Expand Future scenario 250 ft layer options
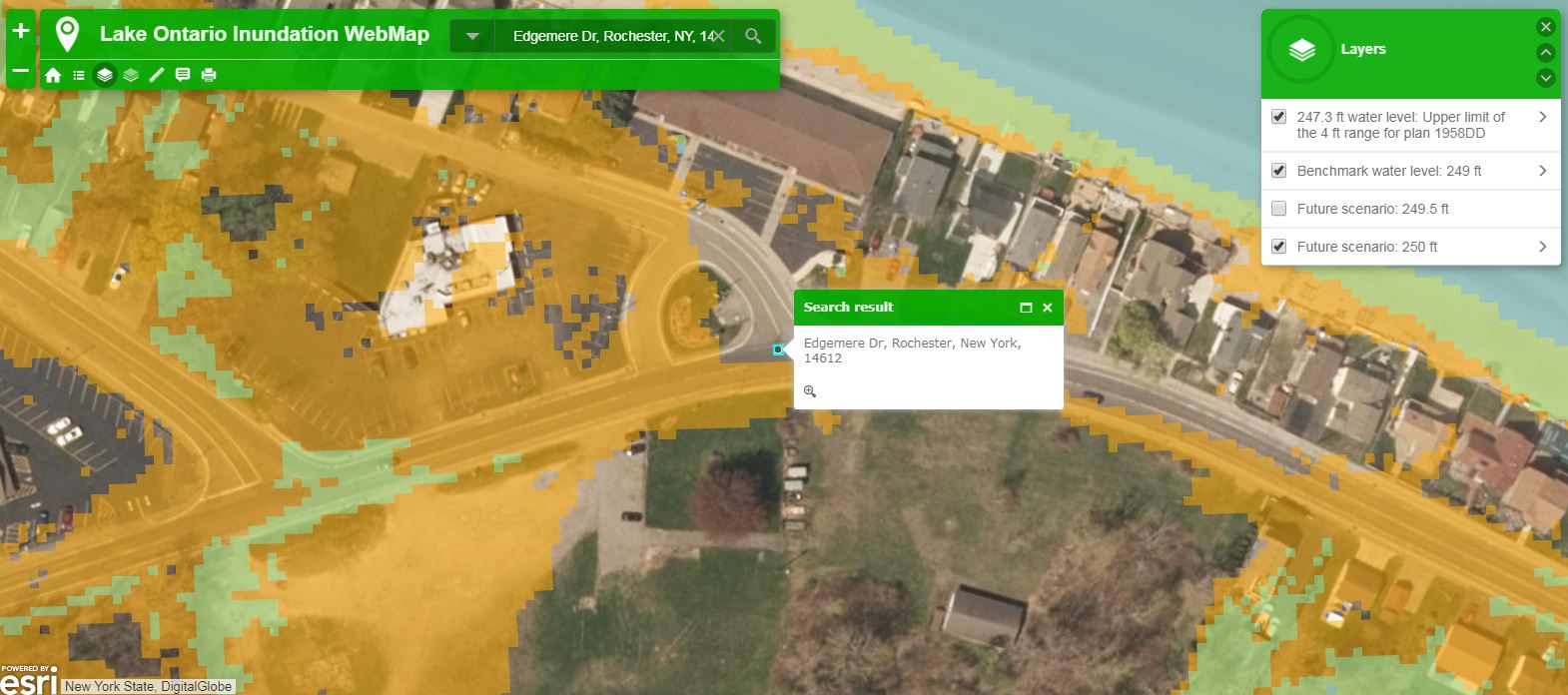The width and height of the screenshot is (1568, 695). tap(1542, 247)
